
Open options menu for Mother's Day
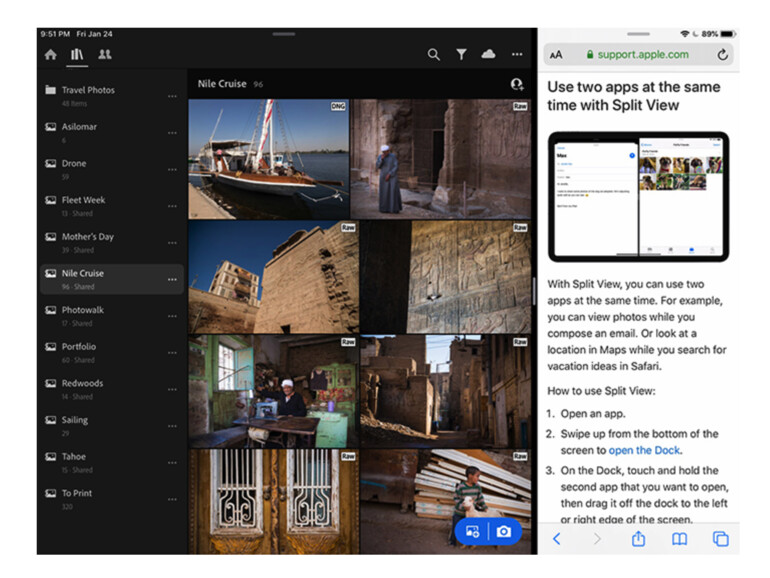pyautogui.click(x=172, y=243)
